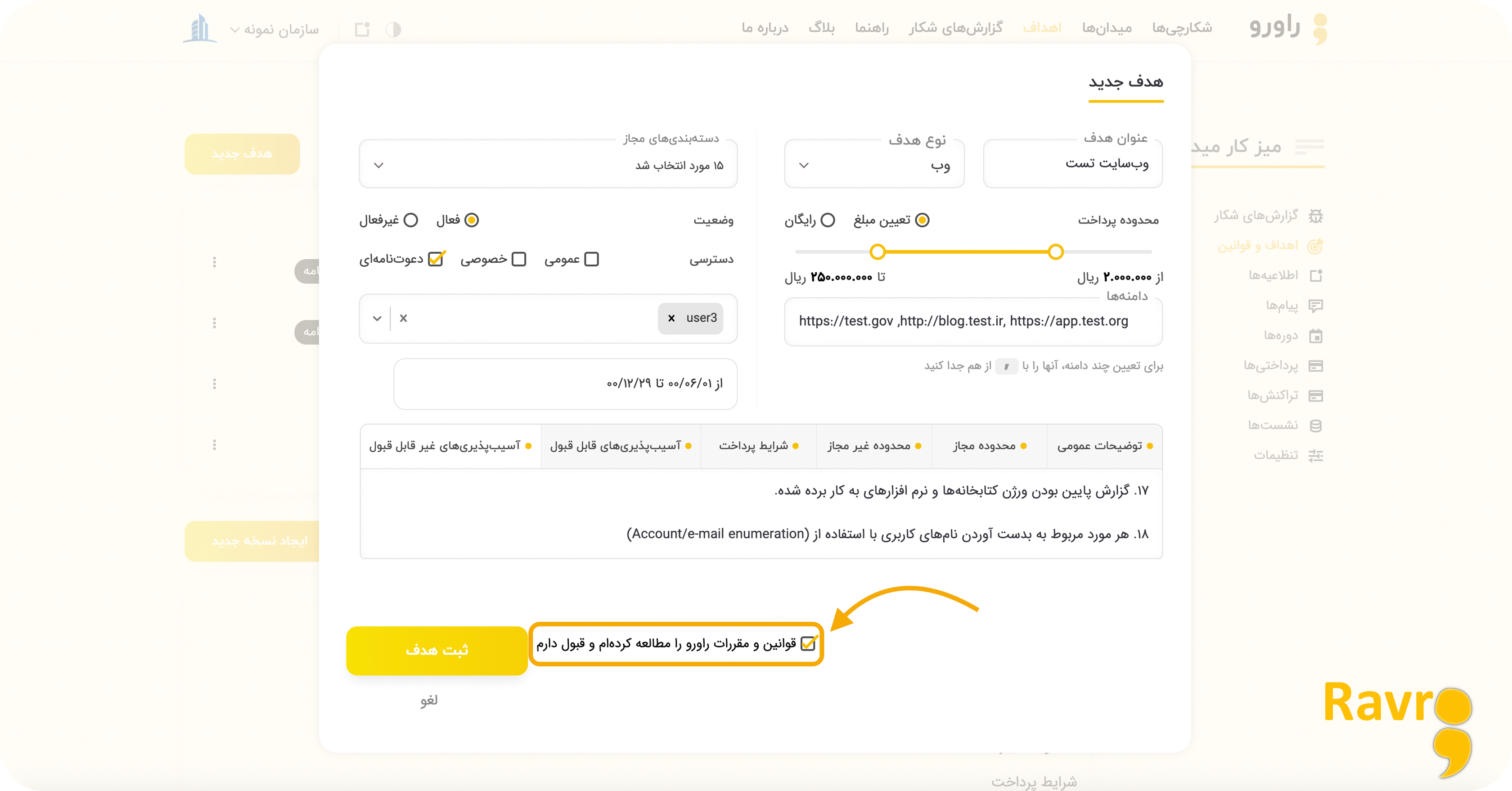
Task: Open the bug icon for hunt reports
Action: 1316,216
